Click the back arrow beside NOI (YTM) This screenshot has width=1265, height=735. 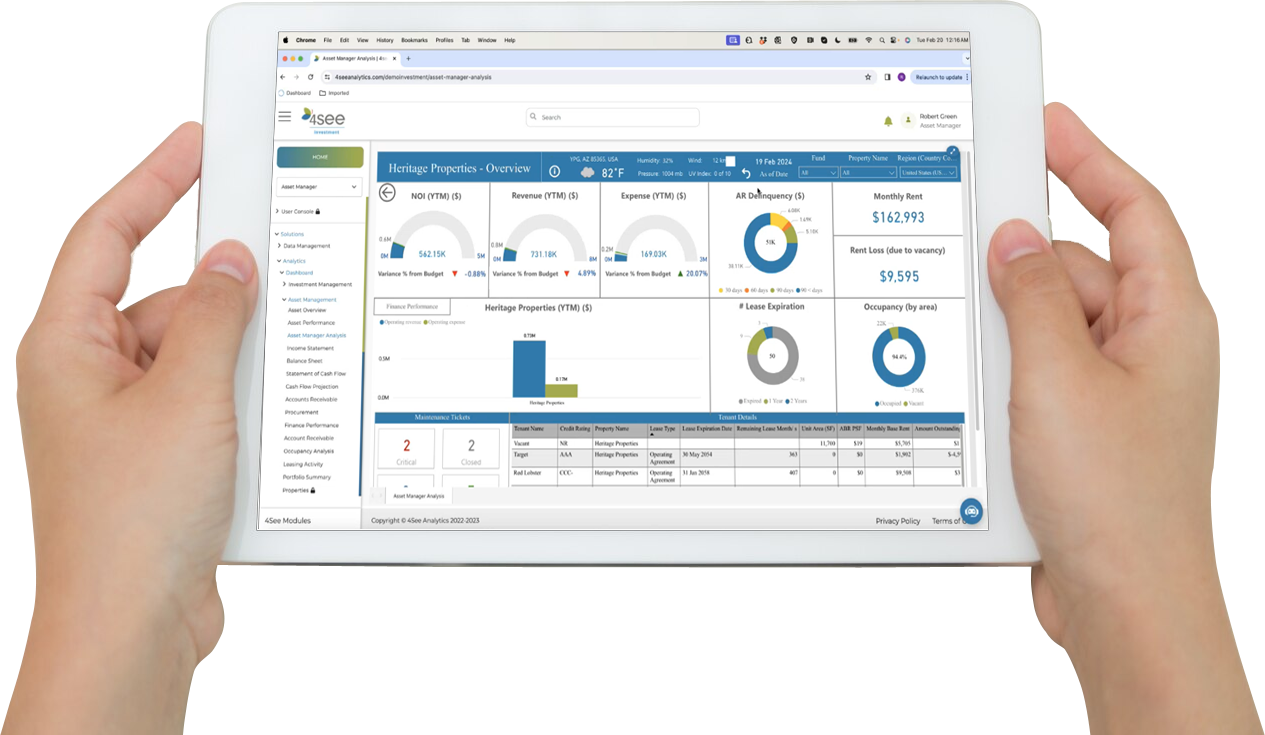tap(387, 193)
